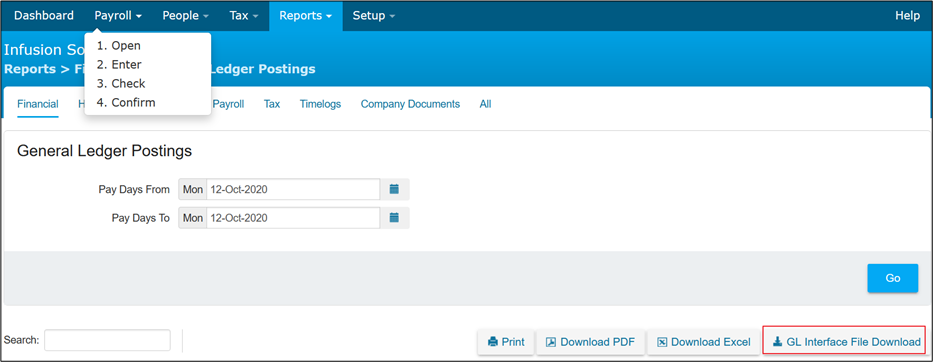Switch to Company Documents tab

click(x=410, y=104)
